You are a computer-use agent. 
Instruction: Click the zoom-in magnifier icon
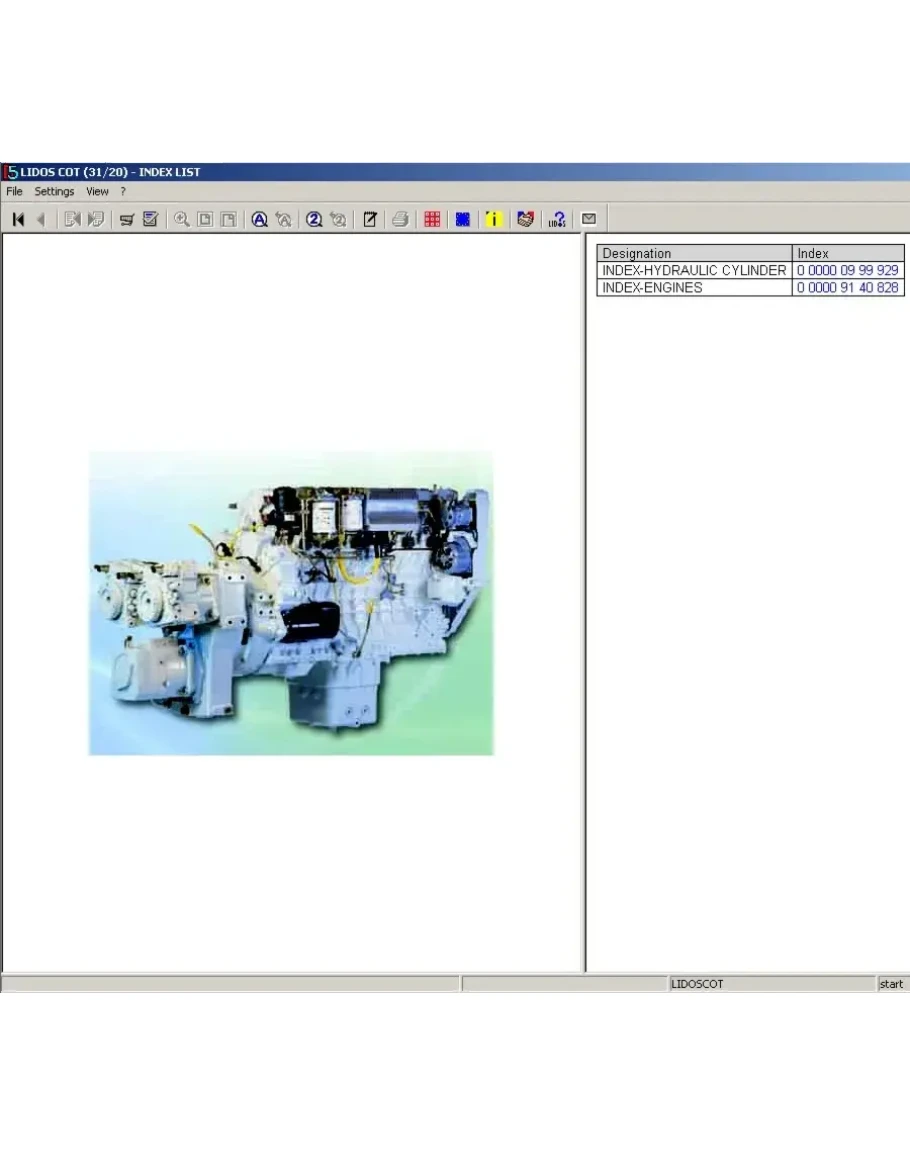tap(181, 220)
